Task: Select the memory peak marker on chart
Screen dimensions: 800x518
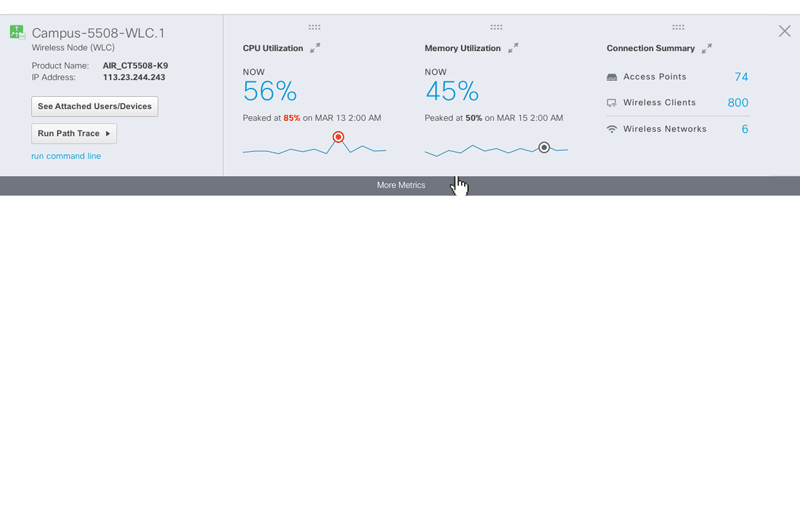Action: tap(544, 147)
